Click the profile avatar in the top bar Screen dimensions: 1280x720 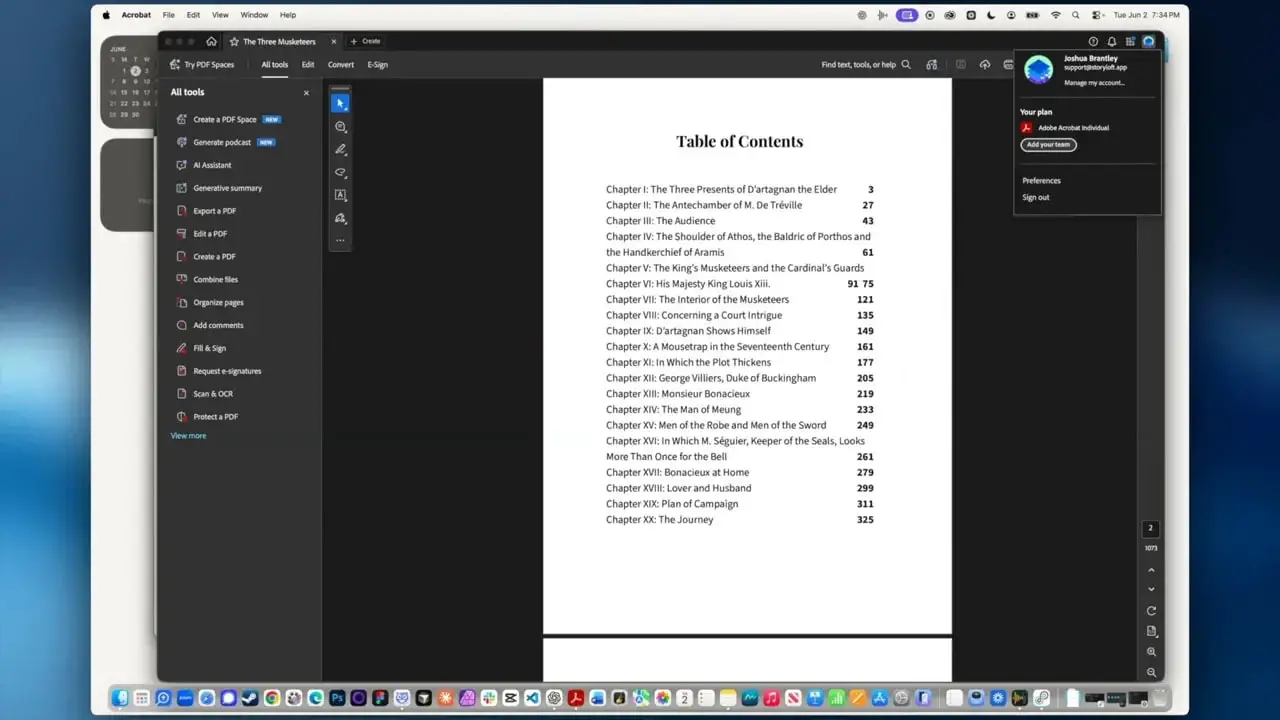pos(1148,41)
